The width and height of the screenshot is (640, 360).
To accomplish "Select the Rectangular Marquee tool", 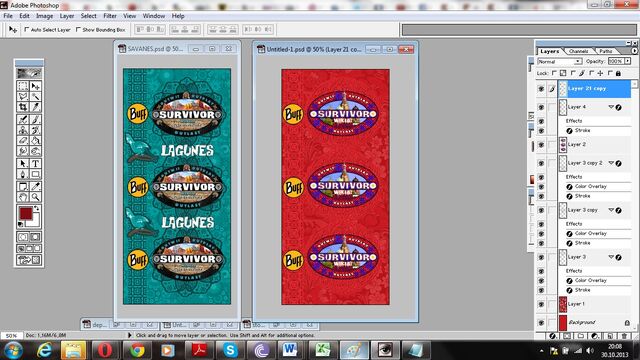I will (x=23, y=86).
